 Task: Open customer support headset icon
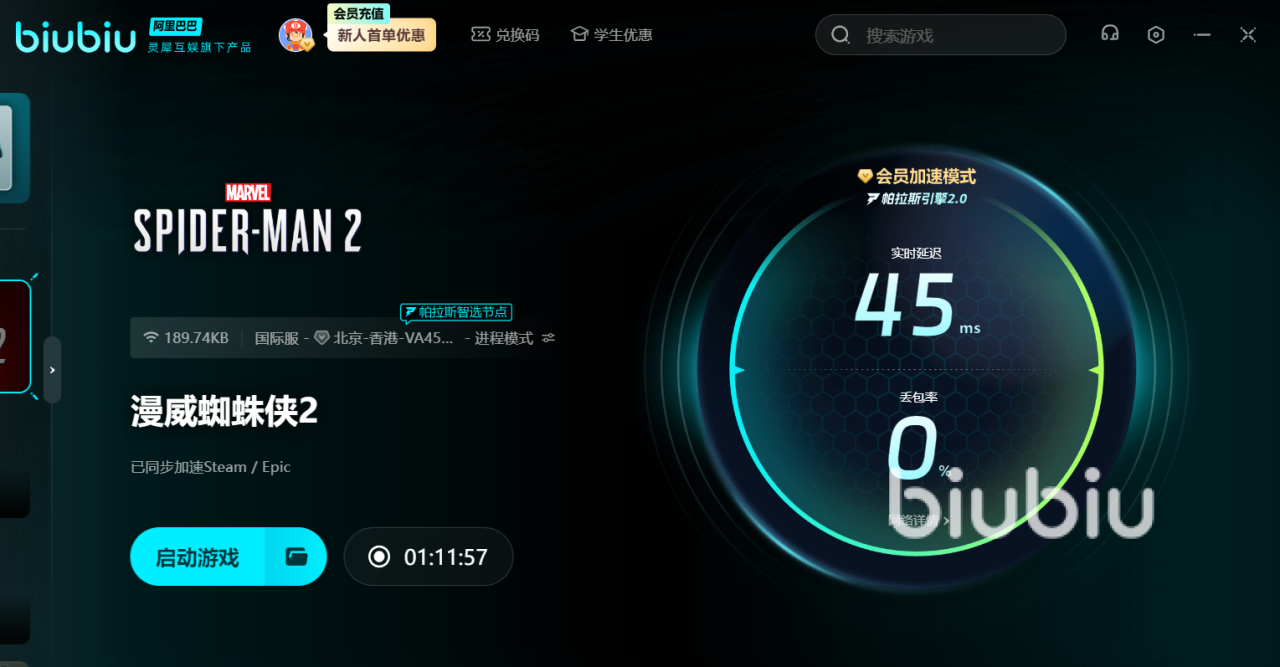click(x=1109, y=34)
